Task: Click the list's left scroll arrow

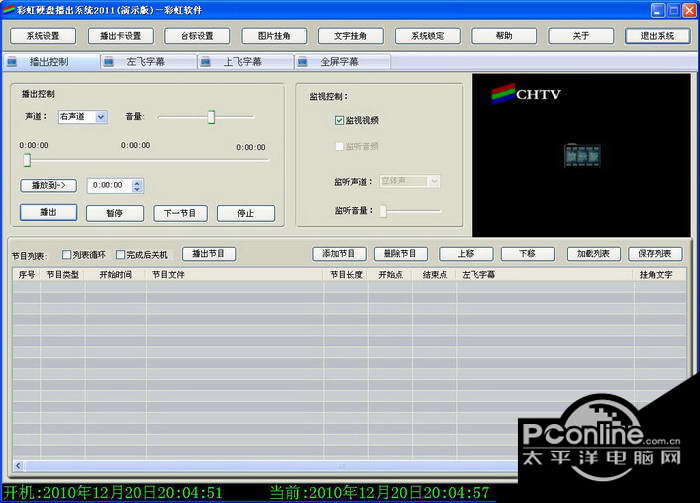Action: pyautogui.click(x=18, y=466)
